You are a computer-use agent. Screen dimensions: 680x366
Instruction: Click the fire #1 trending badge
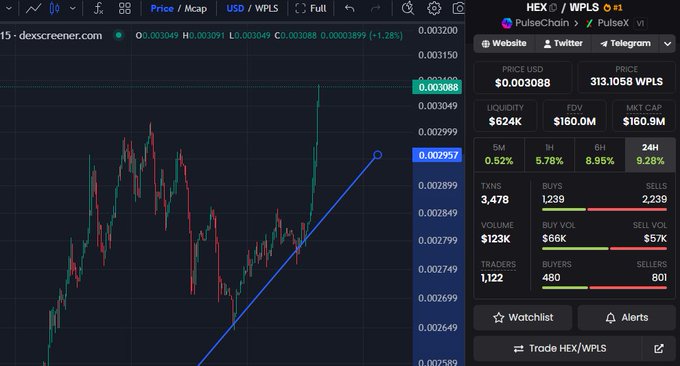click(613, 8)
